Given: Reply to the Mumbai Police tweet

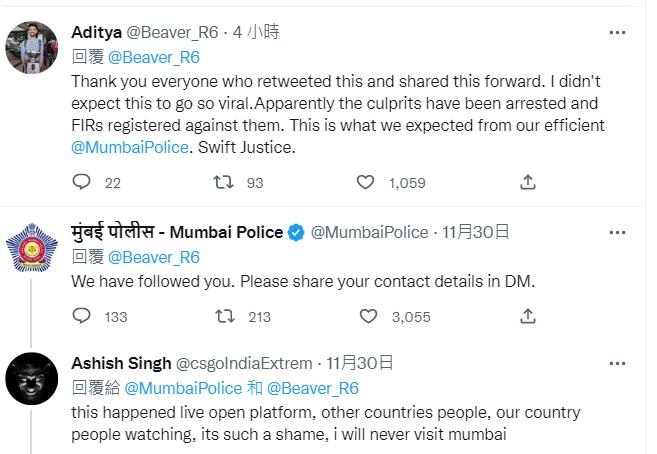Looking at the screenshot, I should (83, 316).
